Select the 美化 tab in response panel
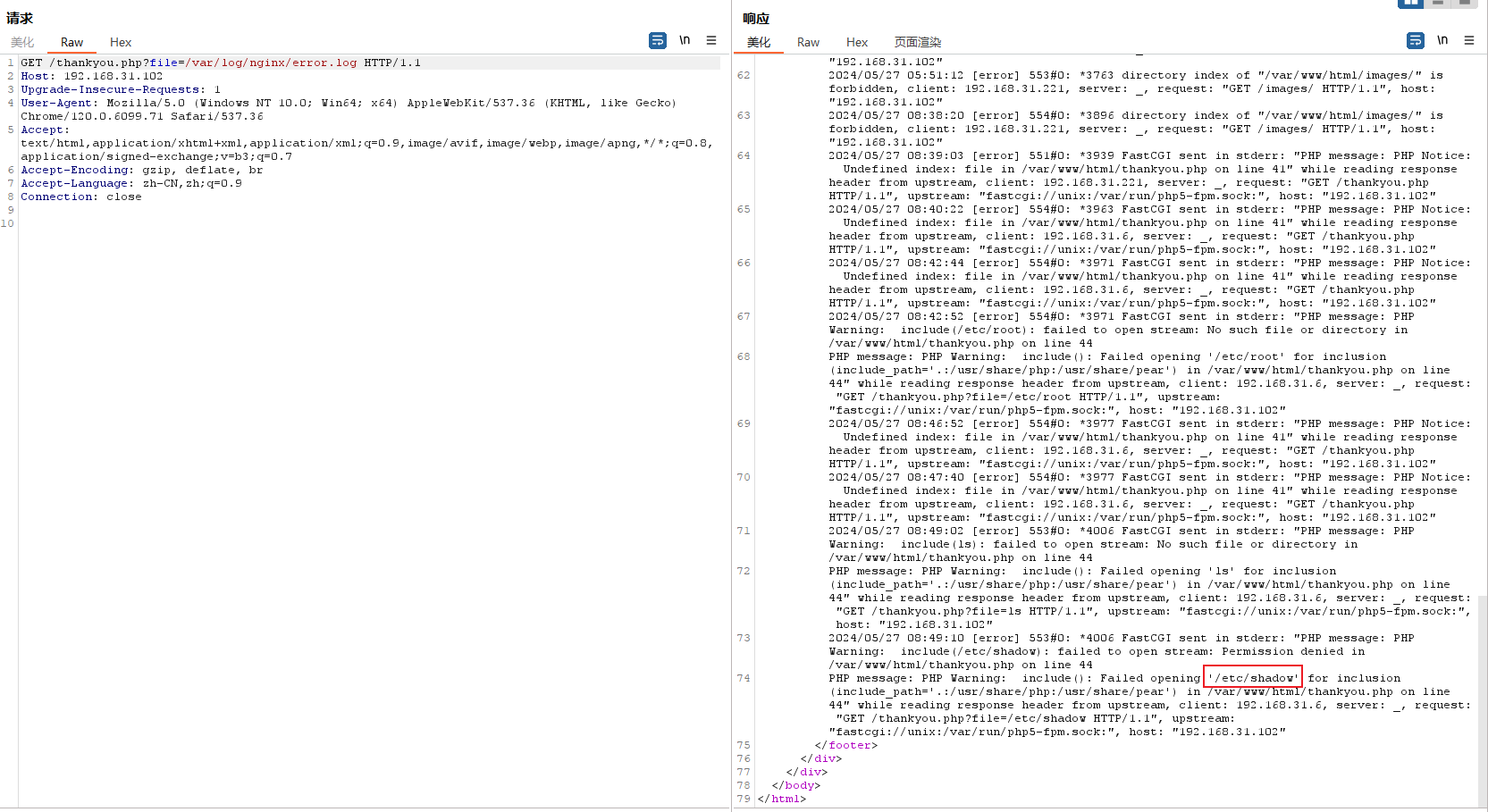The image size is (1488, 812). coord(759,42)
